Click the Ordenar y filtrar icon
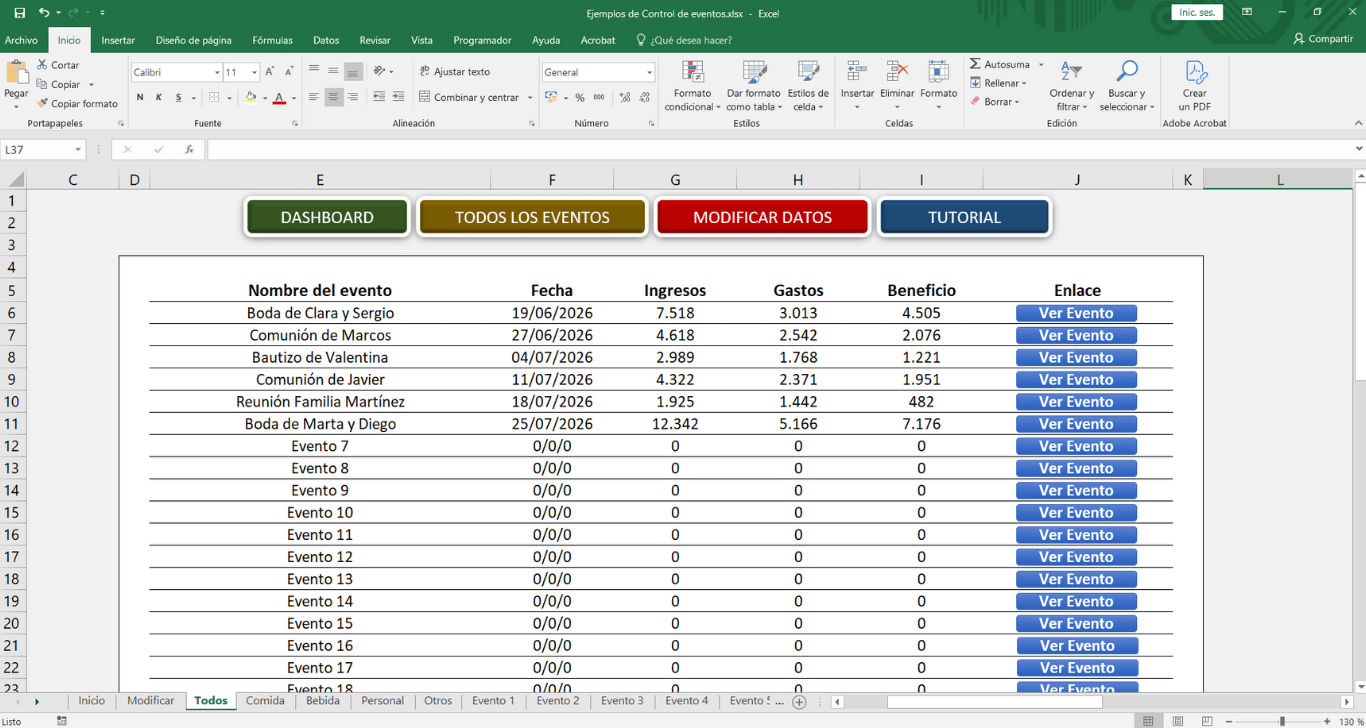The width and height of the screenshot is (1366, 728). click(x=1071, y=72)
